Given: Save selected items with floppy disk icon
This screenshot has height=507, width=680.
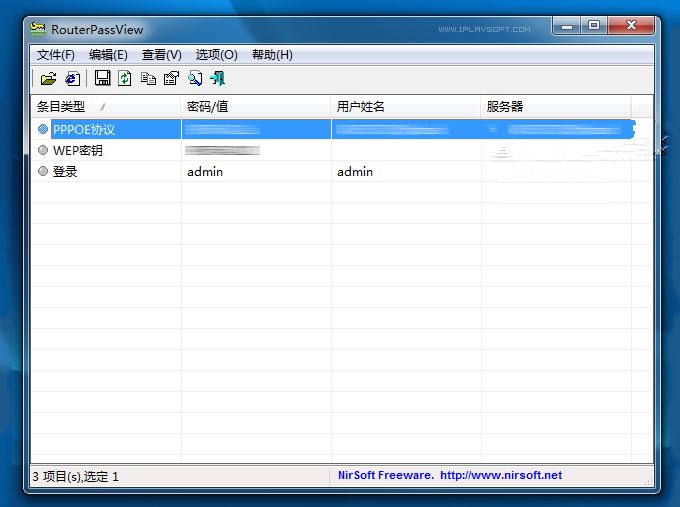Looking at the screenshot, I should click(102, 78).
